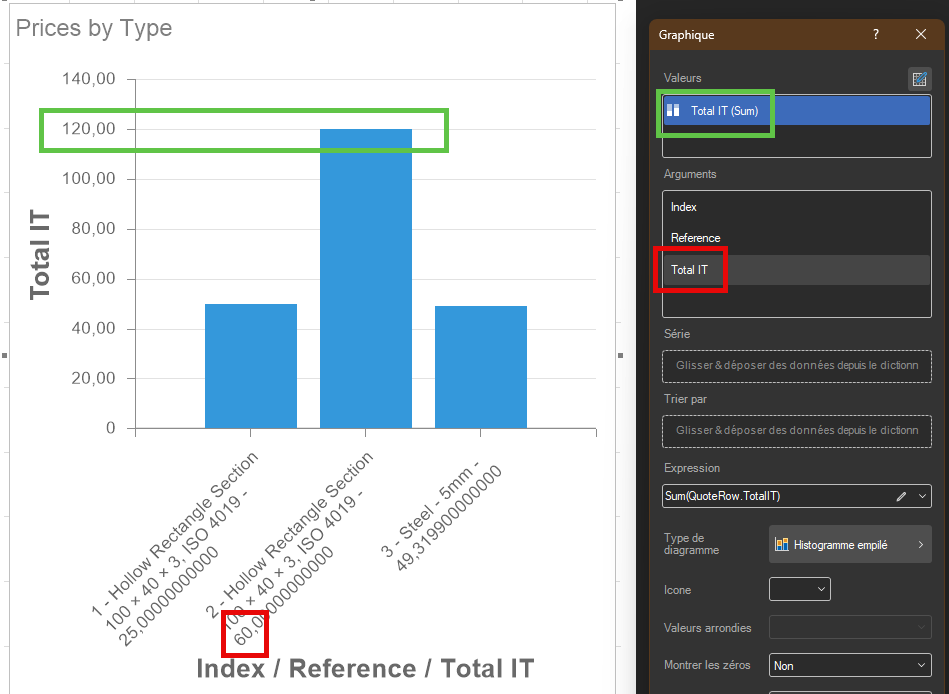Click the Trier par drop zone
949x694 pixels.
click(797, 431)
